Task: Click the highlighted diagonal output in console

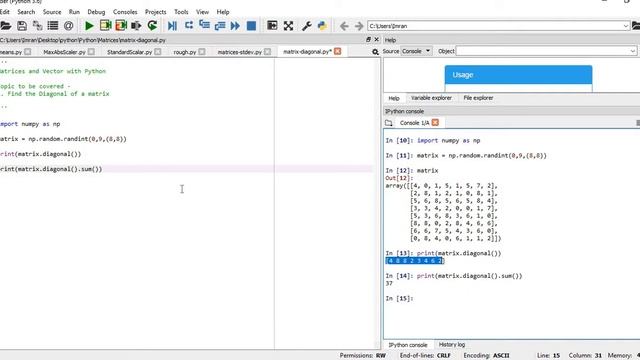Action: pos(415,261)
